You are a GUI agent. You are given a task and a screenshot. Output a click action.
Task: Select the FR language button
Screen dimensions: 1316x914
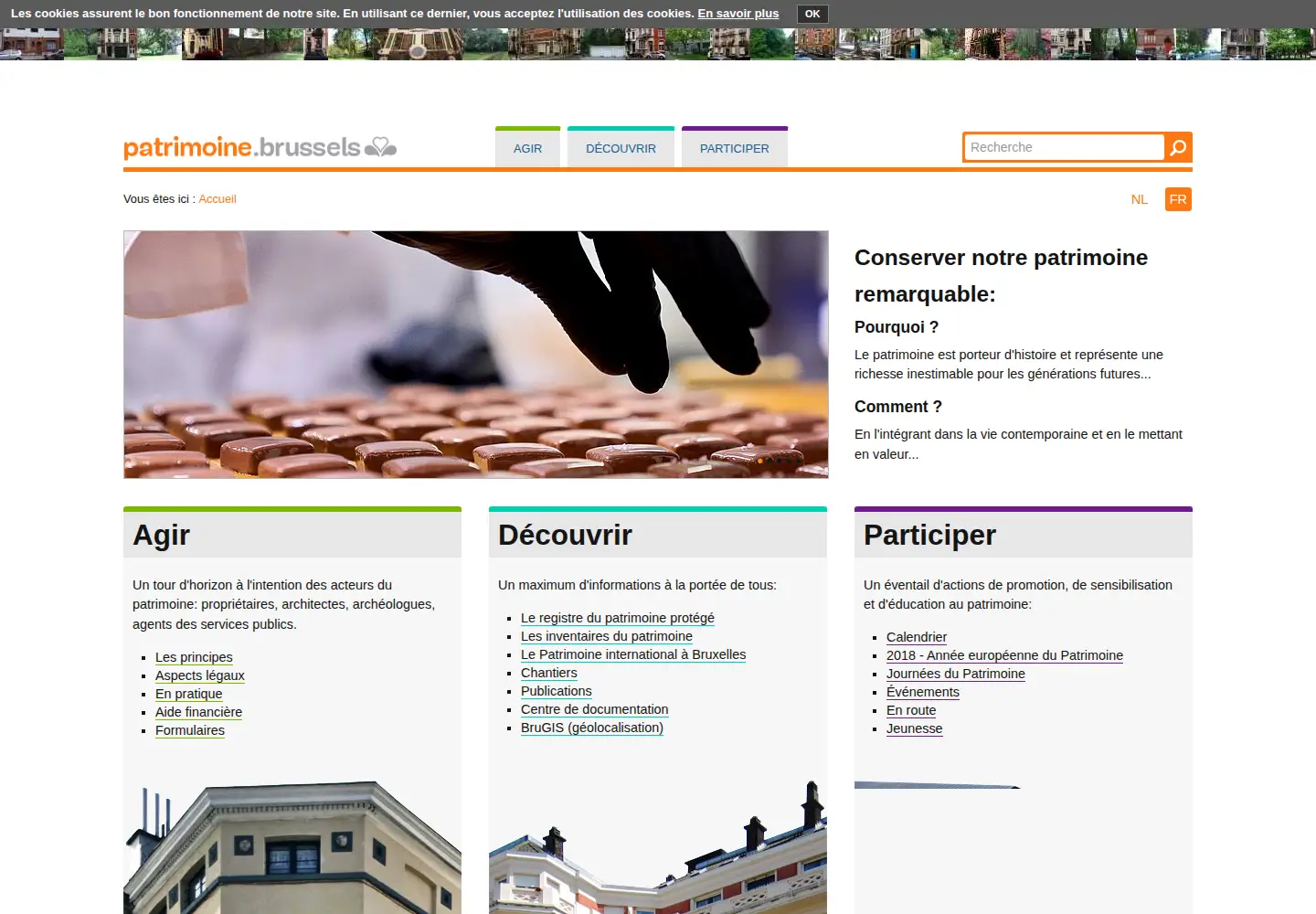pyautogui.click(x=1178, y=199)
